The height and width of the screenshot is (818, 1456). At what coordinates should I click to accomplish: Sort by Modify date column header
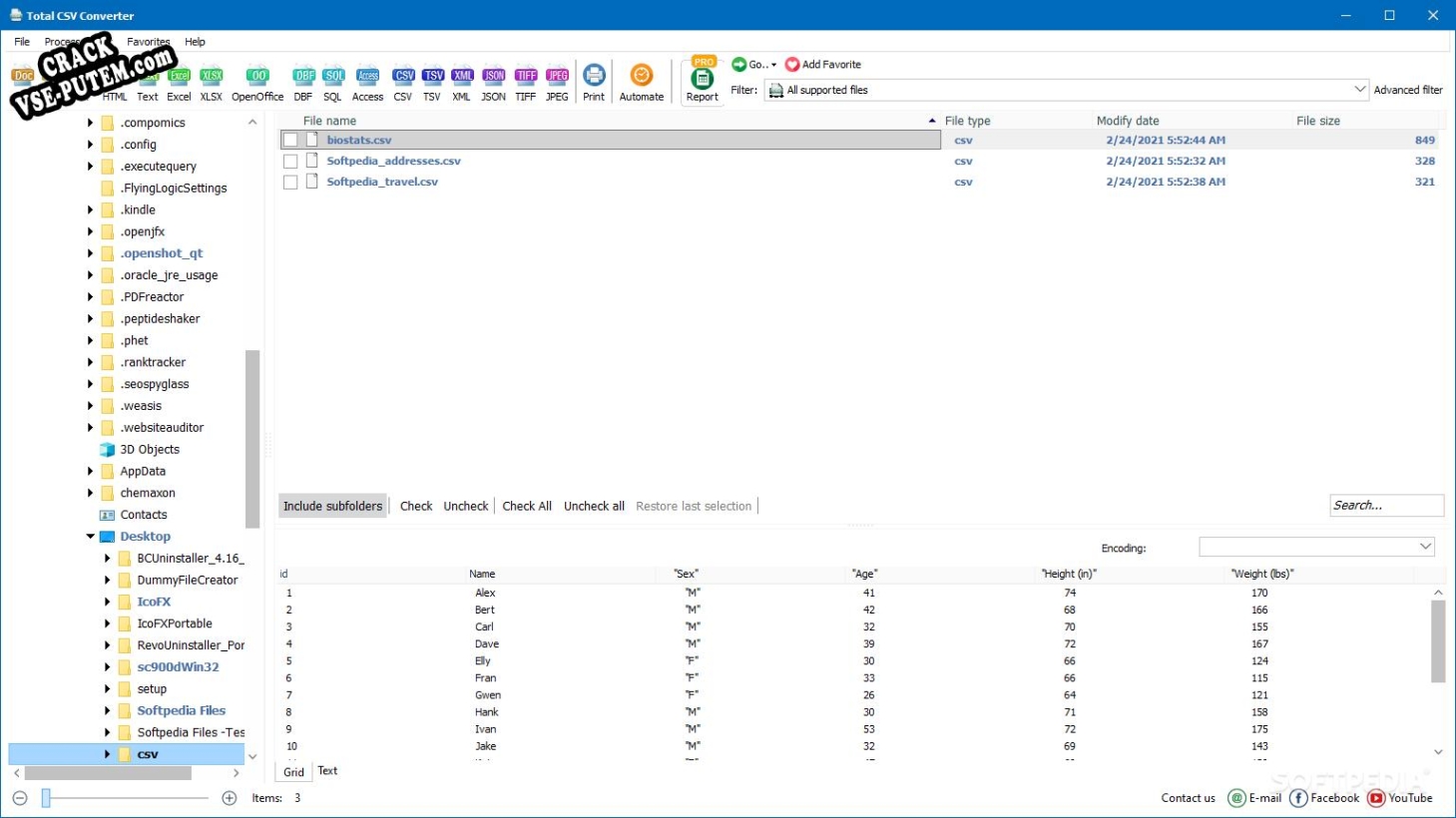click(1128, 121)
